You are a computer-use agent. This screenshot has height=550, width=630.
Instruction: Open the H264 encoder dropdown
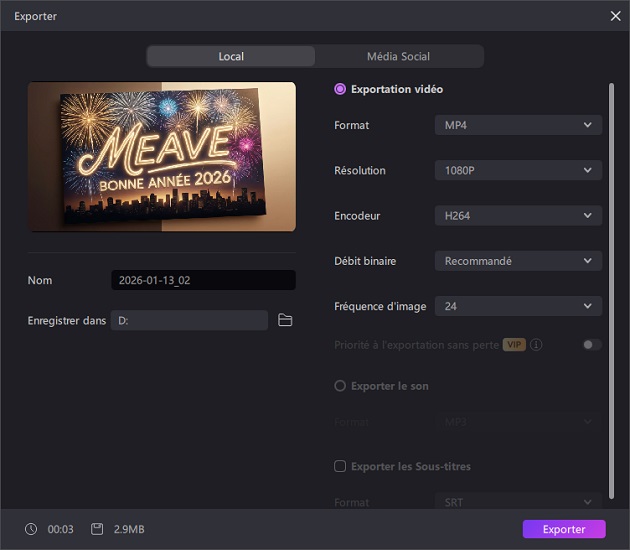click(518, 216)
